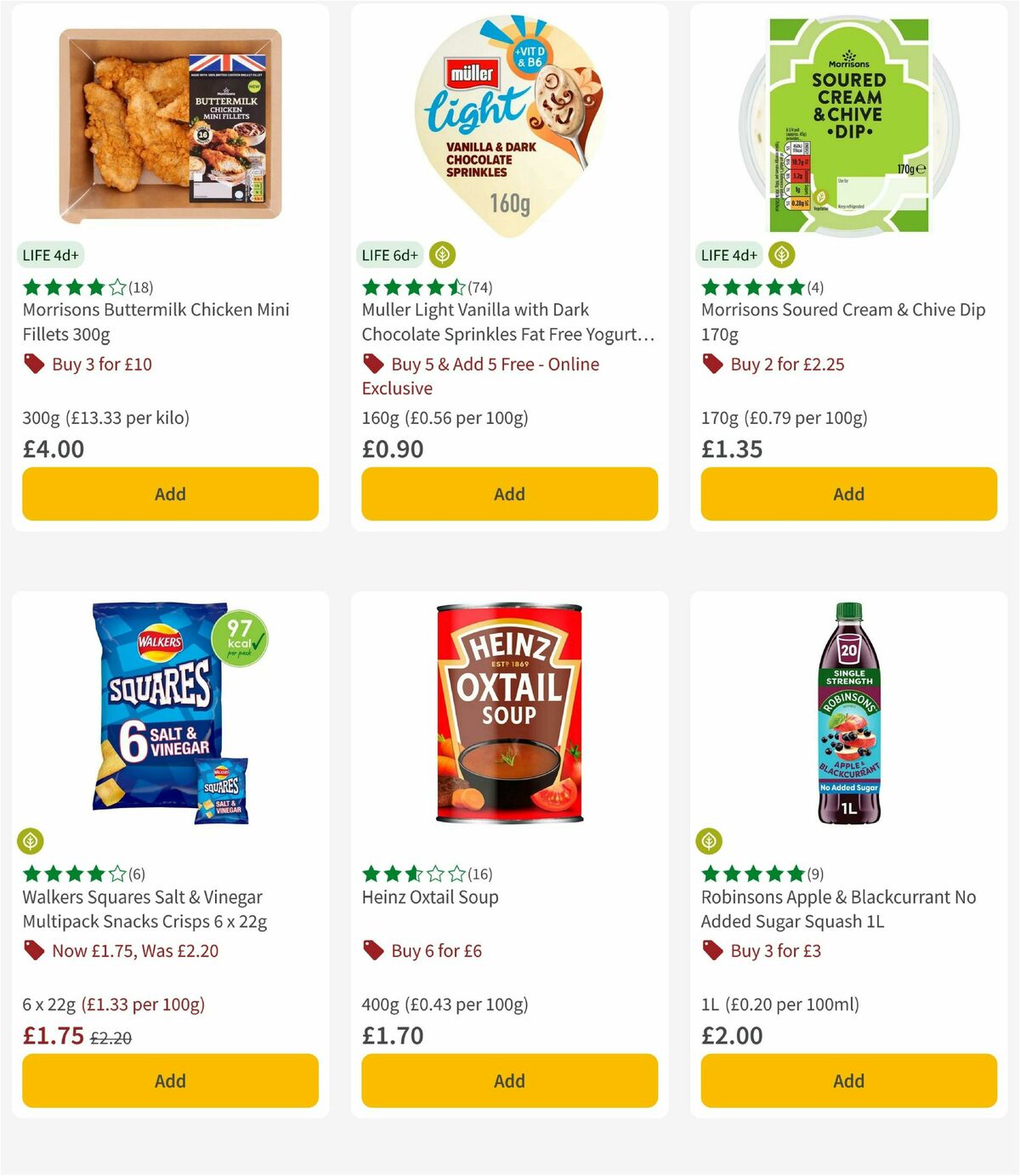The height and width of the screenshot is (1176, 1020).
Task: Click the leaf icon above Walkers Squares rating
Action: (31, 841)
